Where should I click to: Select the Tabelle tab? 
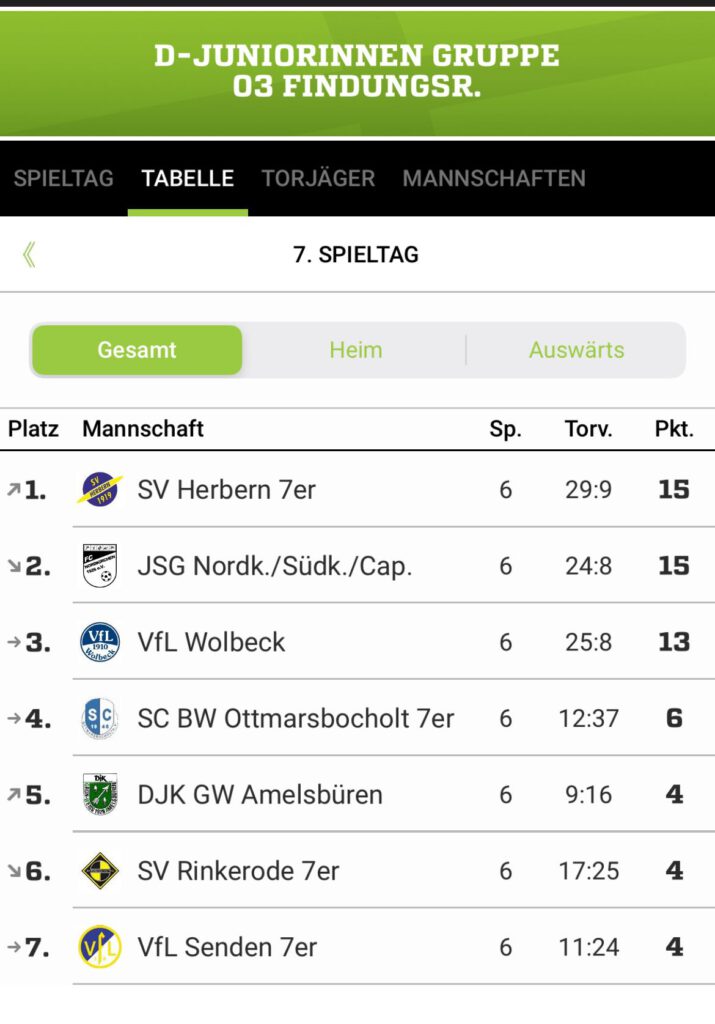(188, 179)
